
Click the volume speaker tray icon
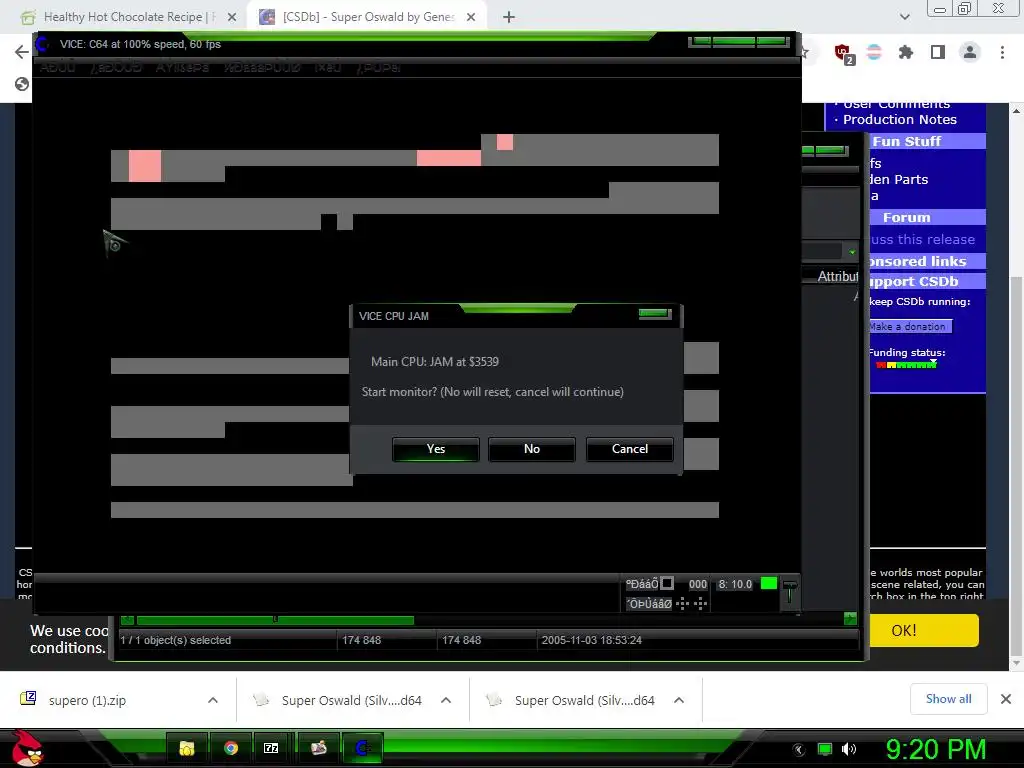click(x=849, y=749)
